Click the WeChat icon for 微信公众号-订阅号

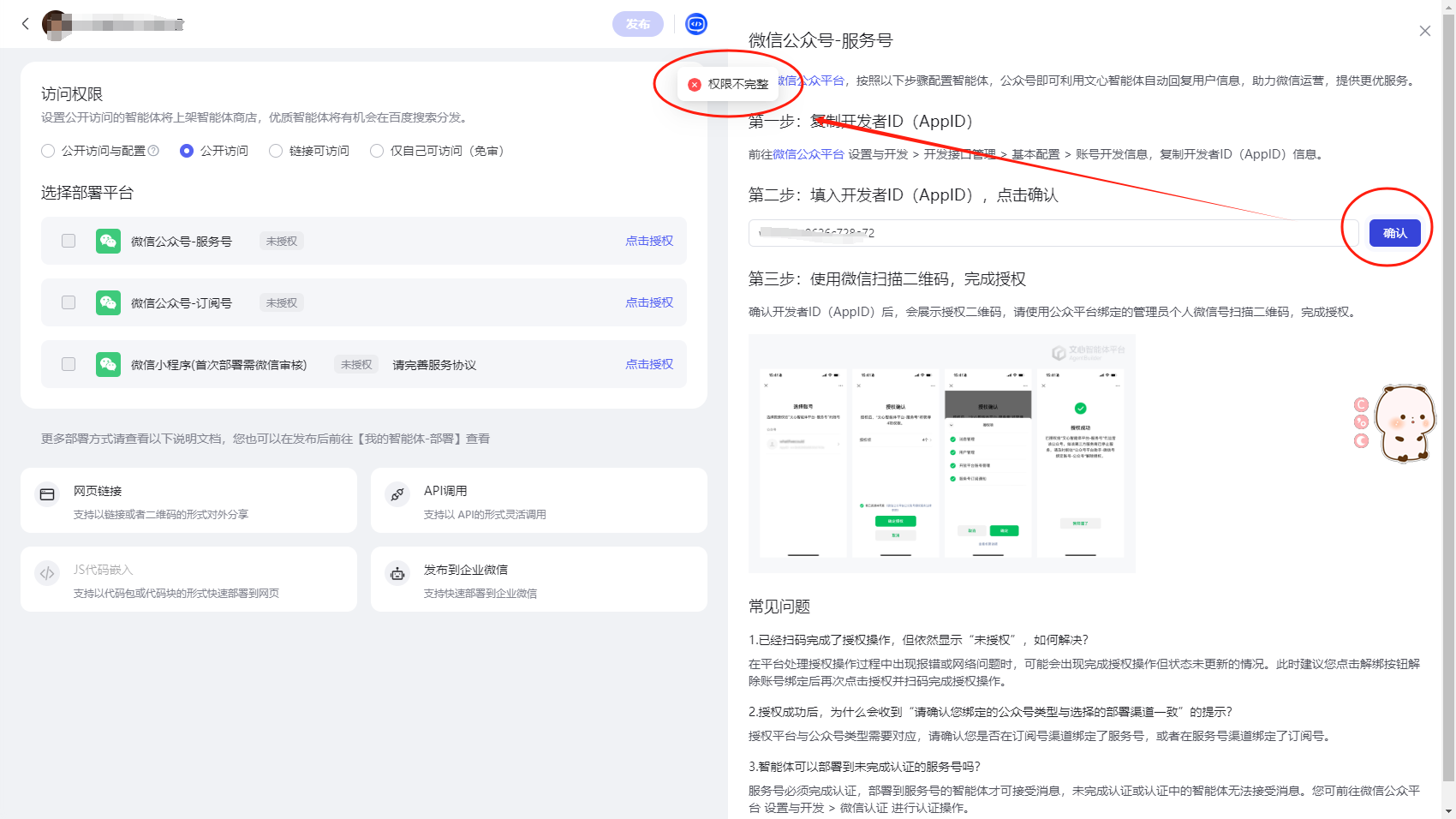(x=108, y=302)
